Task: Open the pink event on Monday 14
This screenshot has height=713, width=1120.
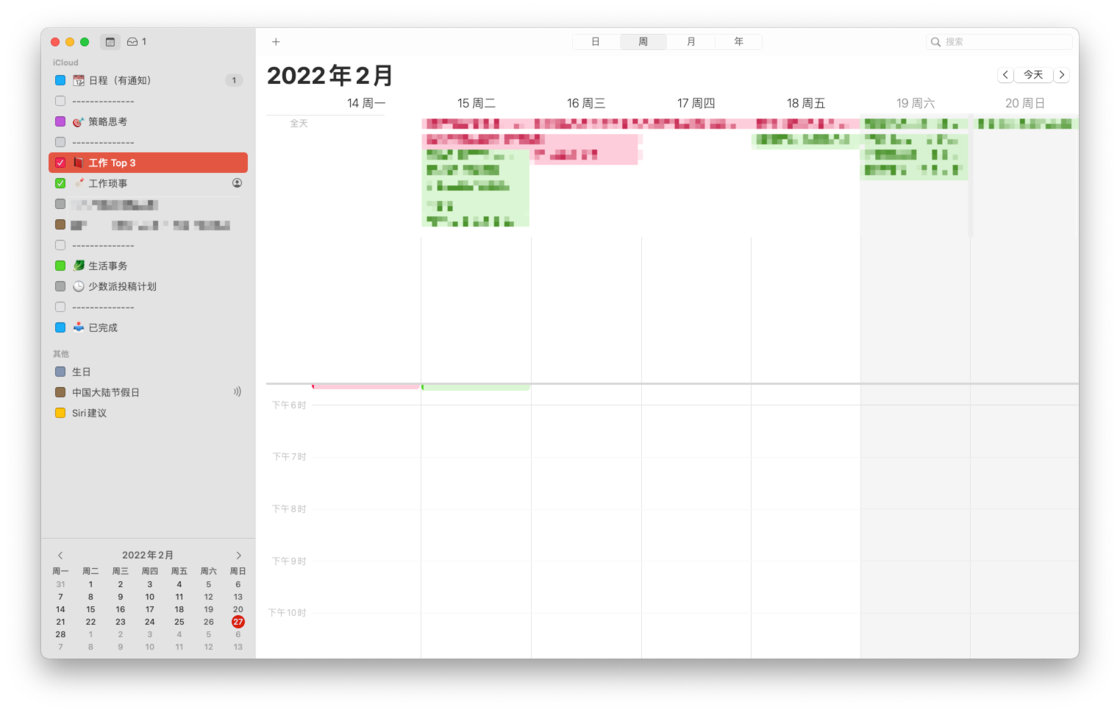Action: (x=366, y=387)
